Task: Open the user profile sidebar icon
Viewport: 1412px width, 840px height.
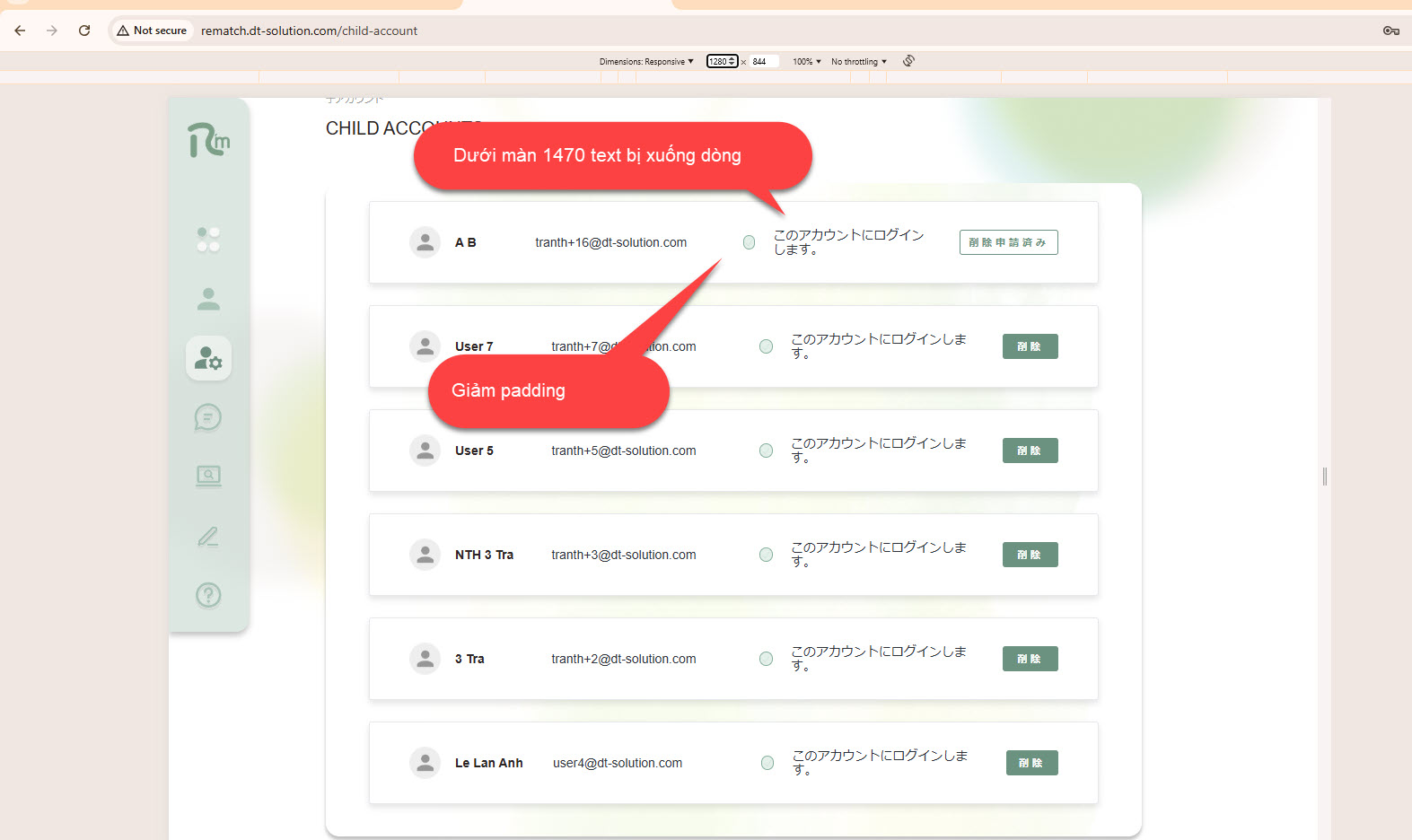Action: pos(208,299)
